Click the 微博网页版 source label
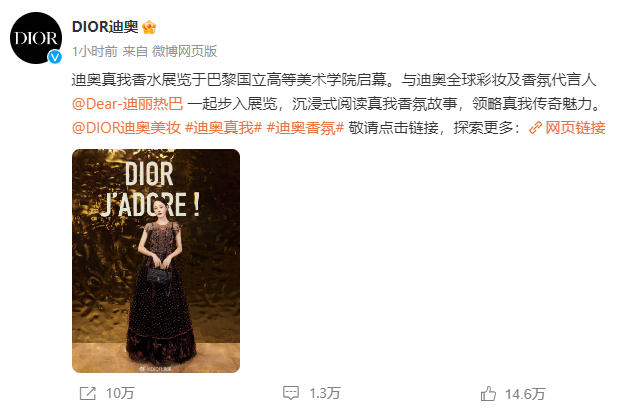Screen dimensions: 622x410 point(184,51)
